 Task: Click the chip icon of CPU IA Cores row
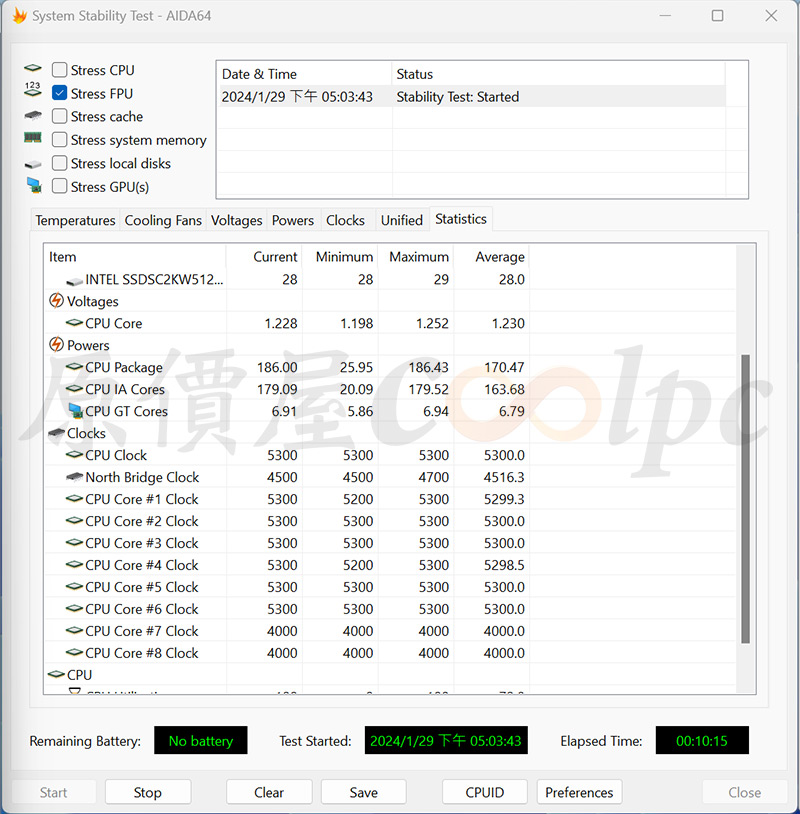point(75,388)
